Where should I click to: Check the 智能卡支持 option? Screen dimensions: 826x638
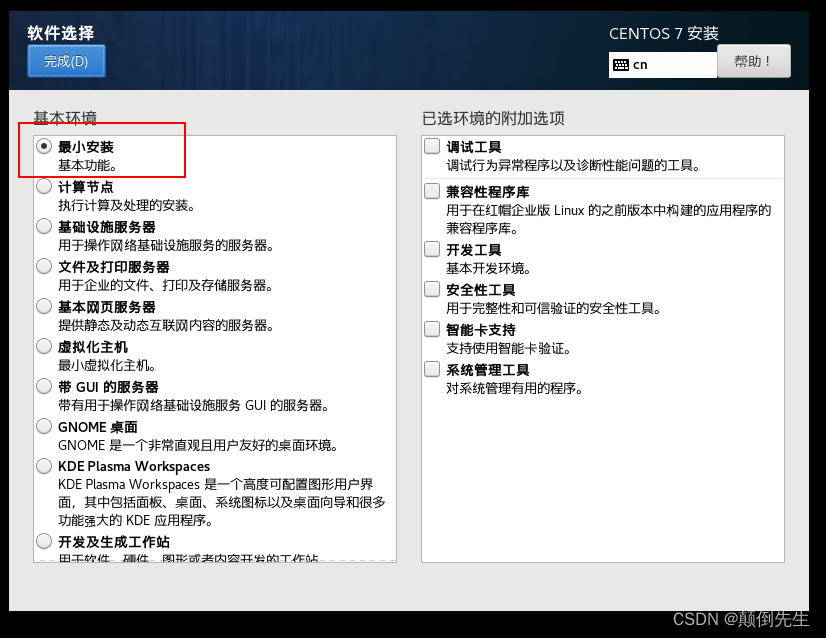432,329
